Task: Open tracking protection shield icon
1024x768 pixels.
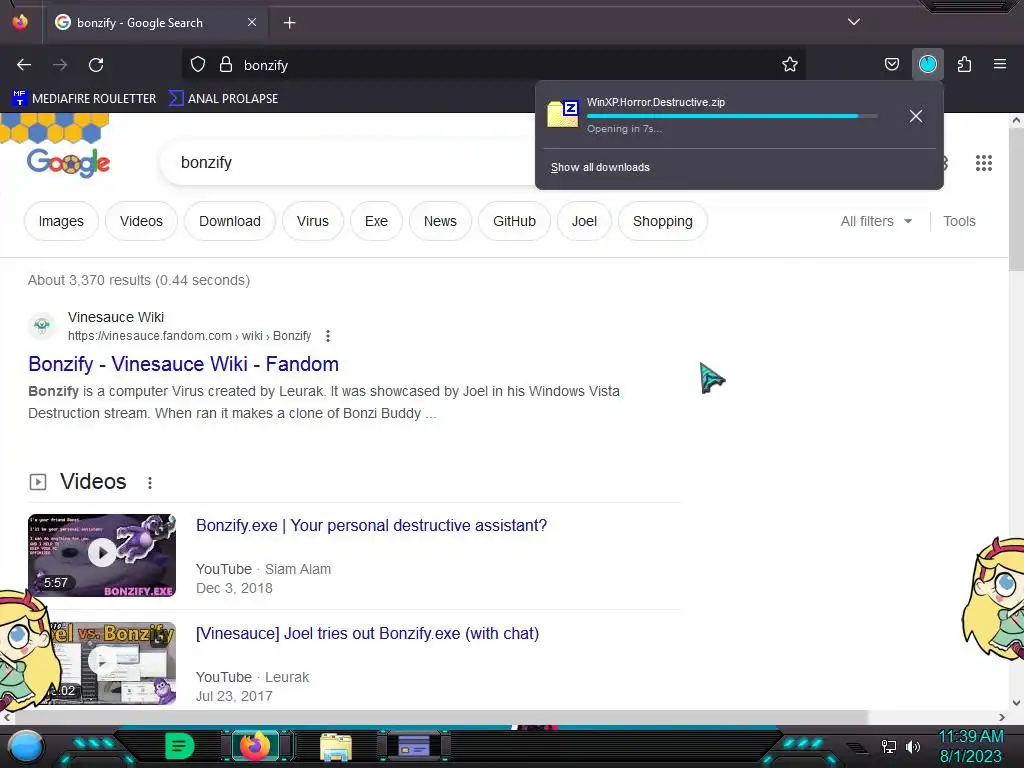Action: pyautogui.click(x=198, y=65)
